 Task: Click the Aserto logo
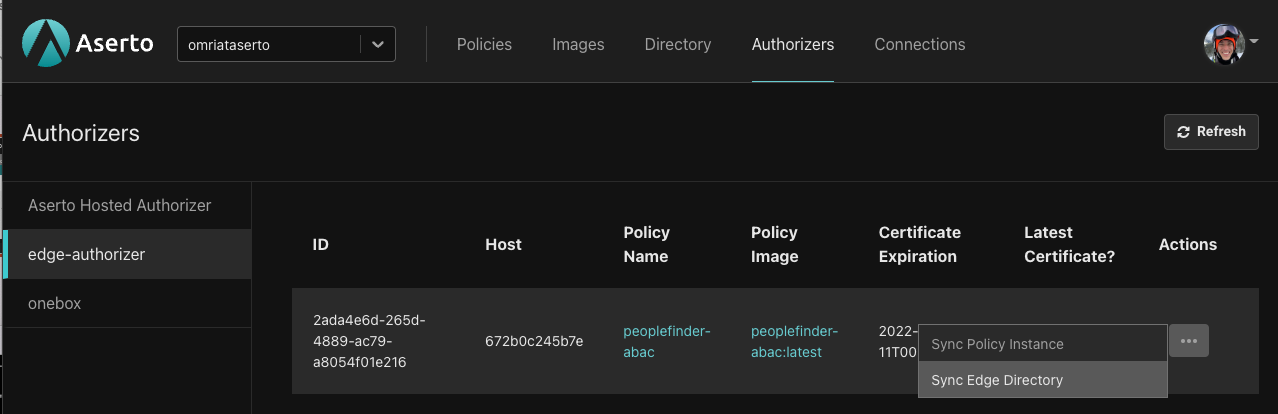point(87,44)
